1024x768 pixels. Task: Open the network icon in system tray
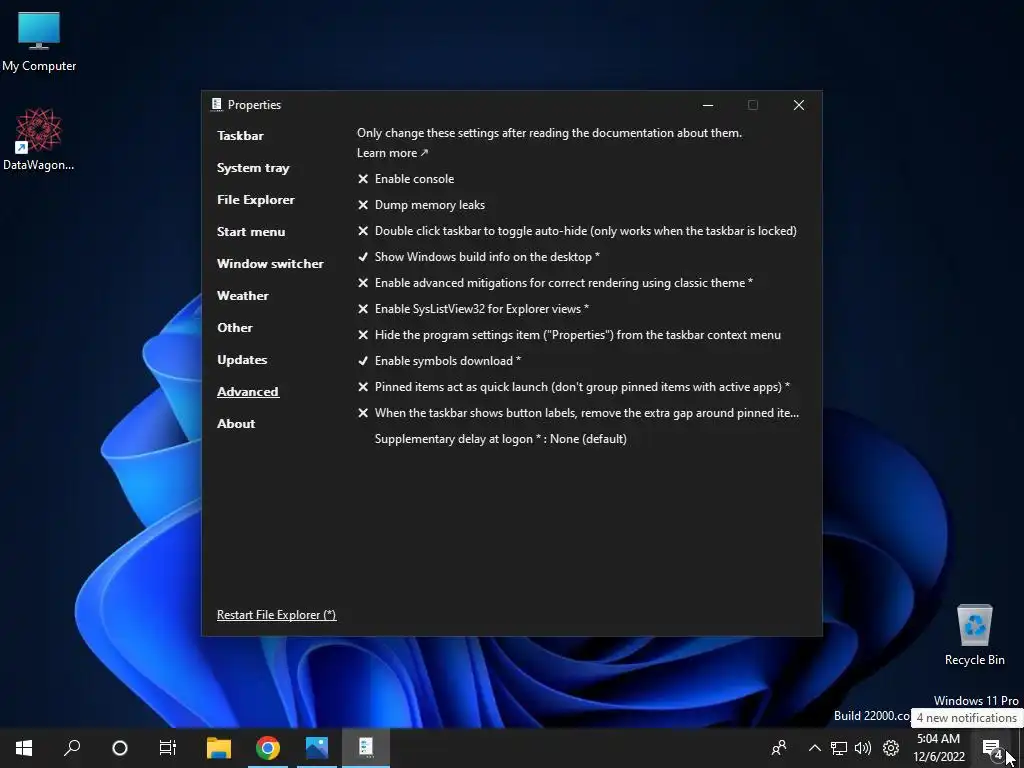(839, 748)
